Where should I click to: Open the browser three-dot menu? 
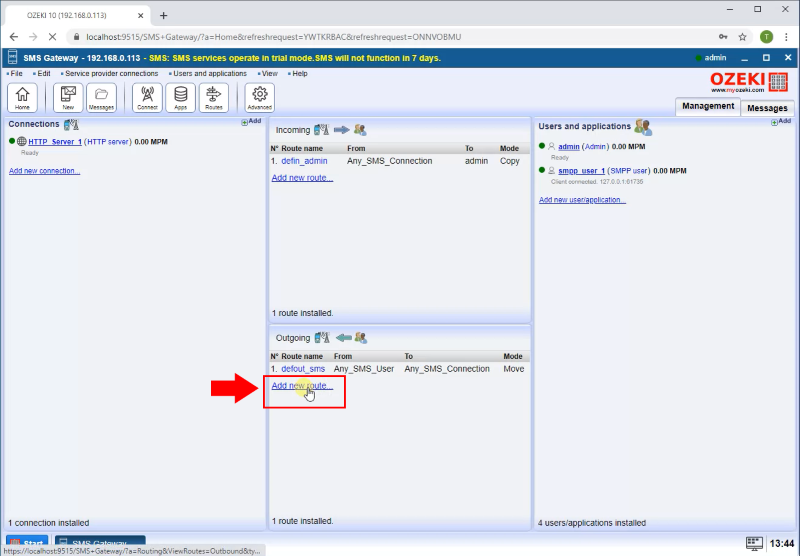(x=786, y=37)
